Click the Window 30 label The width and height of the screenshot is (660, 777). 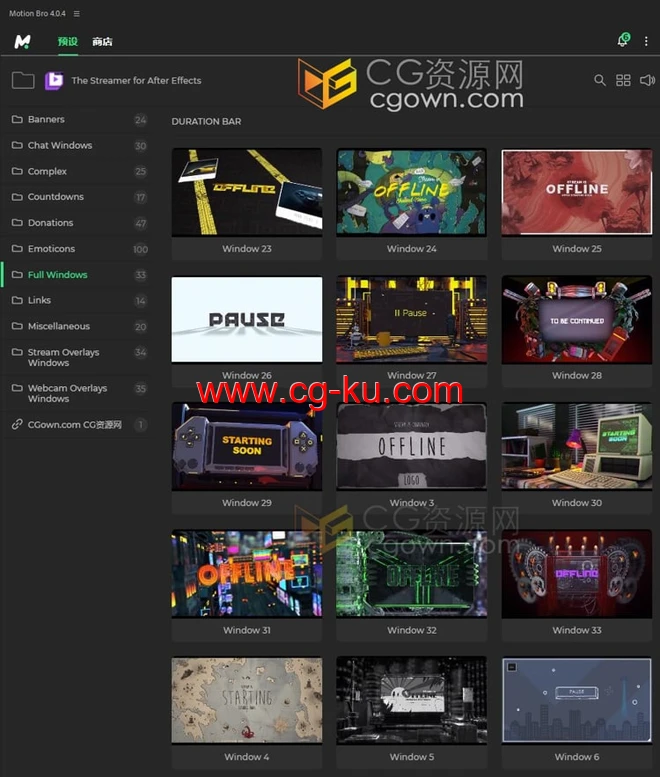577,503
